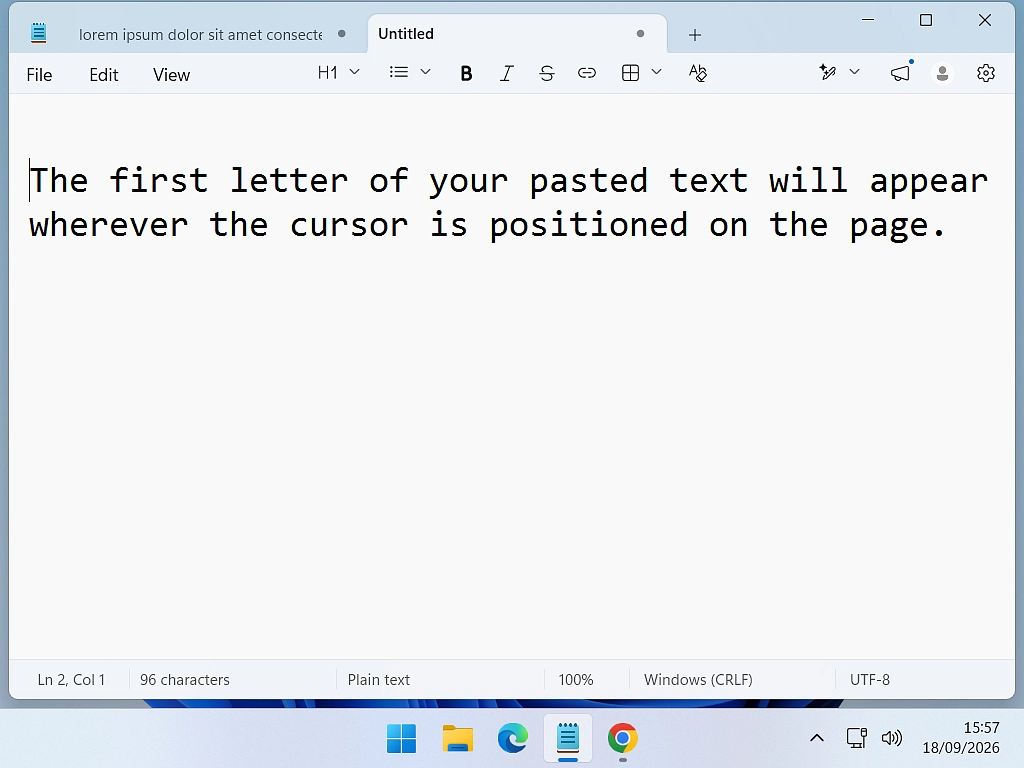Toggle strikethrough formatting

(547, 73)
